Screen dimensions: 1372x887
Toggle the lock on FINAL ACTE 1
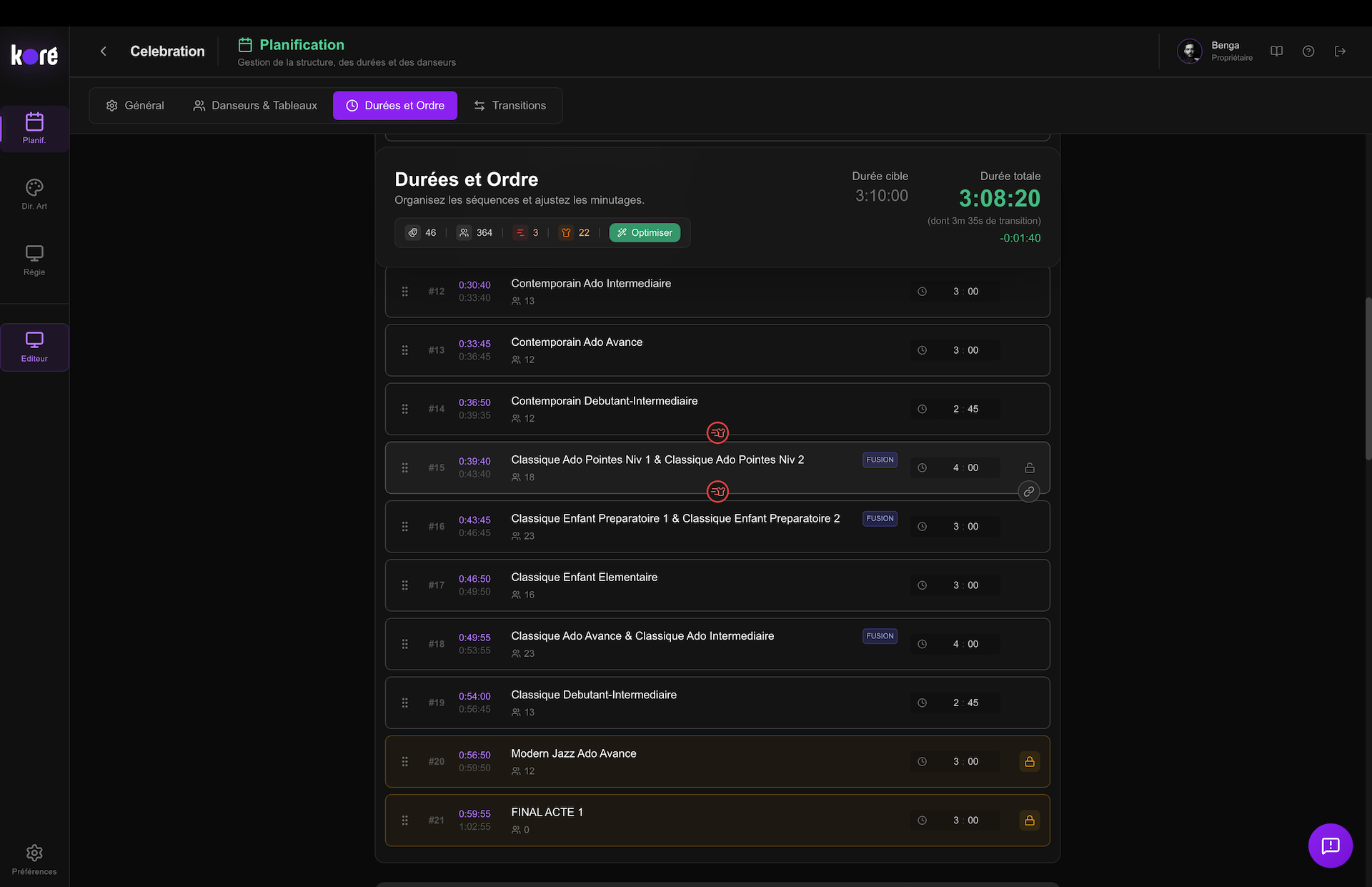(1029, 821)
